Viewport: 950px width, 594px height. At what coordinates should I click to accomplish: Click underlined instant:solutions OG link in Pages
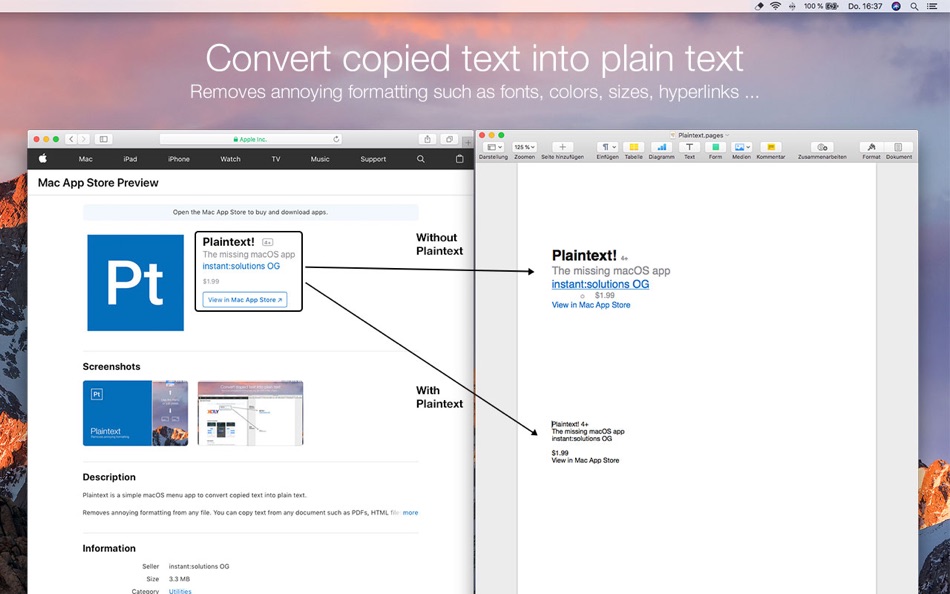600,284
